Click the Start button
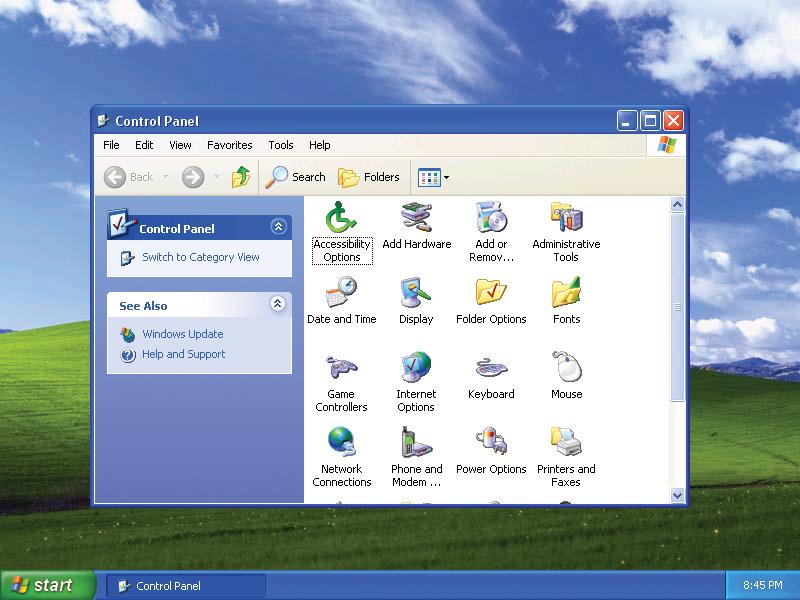800x600 pixels. tap(47, 585)
